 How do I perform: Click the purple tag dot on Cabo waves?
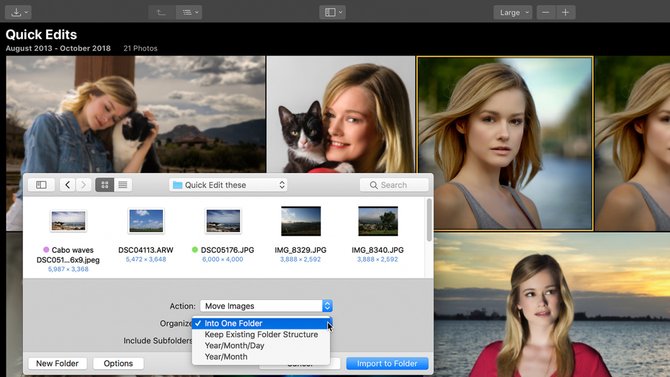pyautogui.click(x=46, y=250)
